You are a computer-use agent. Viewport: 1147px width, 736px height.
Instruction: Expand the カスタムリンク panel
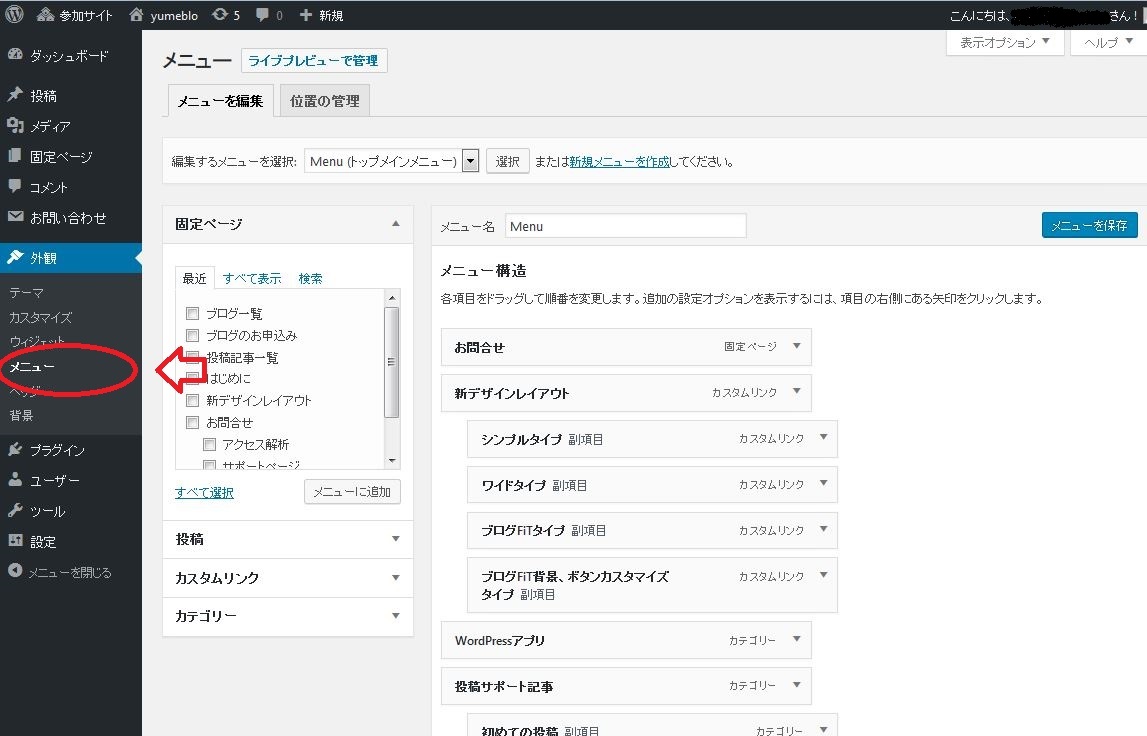coord(287,578)
